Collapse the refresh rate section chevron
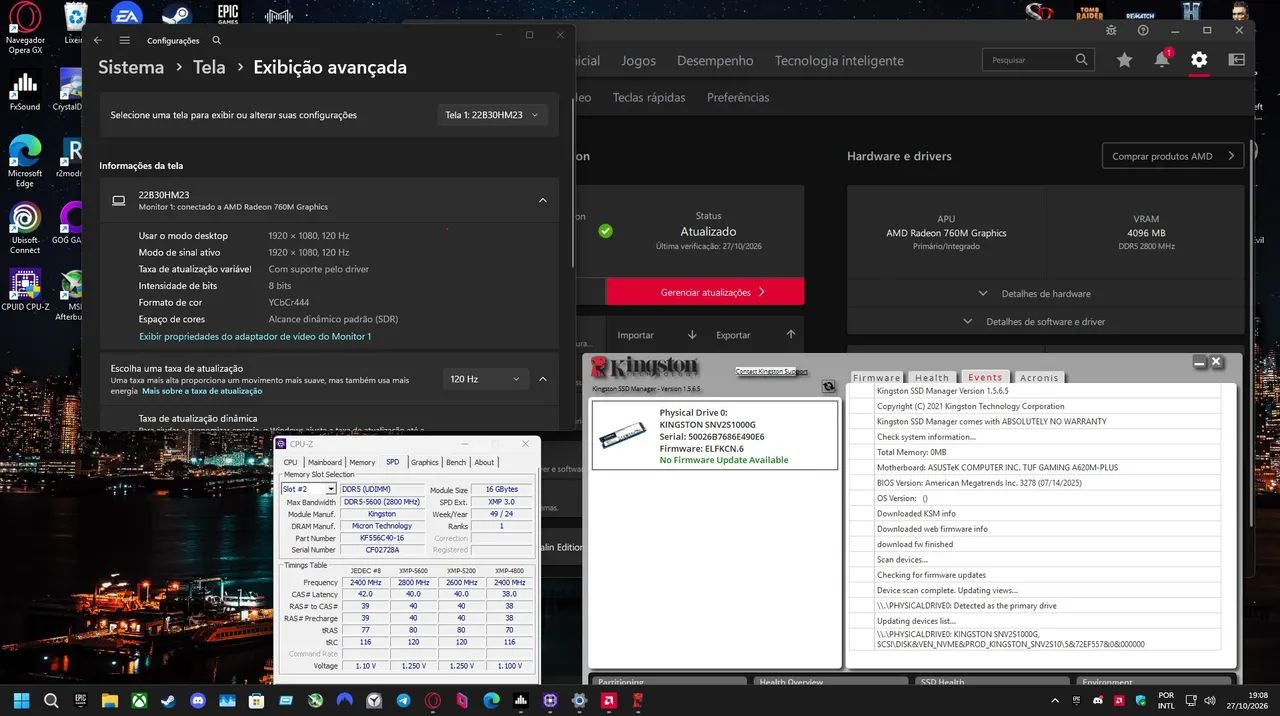Image resolution: width=1280 pixels, height=716 pixels. coord(543,379)
